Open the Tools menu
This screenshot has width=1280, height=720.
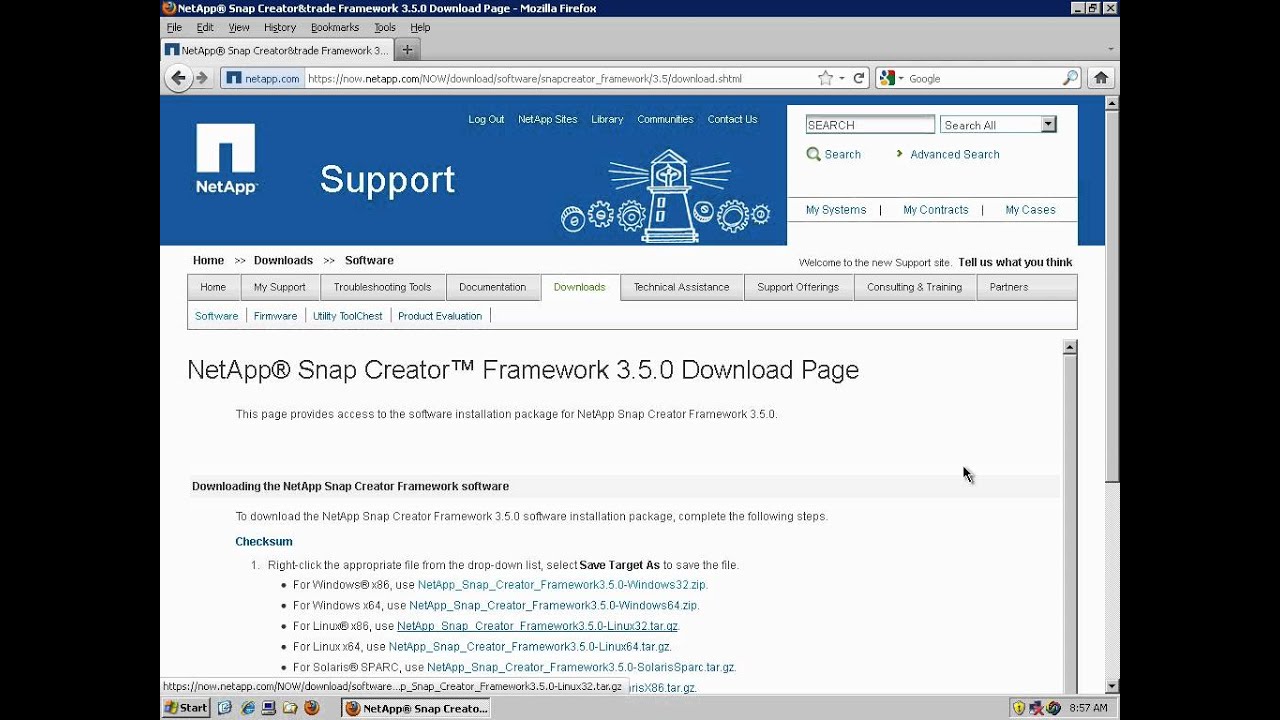pos(385,28)
